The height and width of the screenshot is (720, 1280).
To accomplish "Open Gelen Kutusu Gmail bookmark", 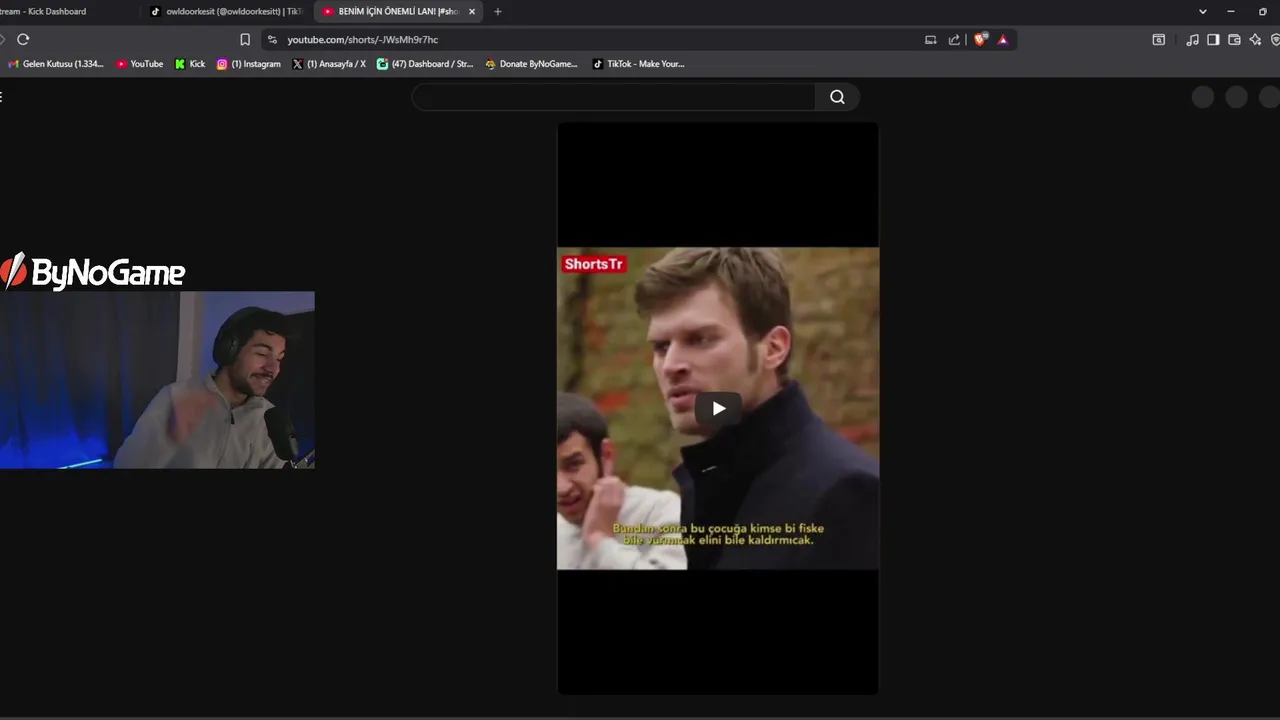I will pyautogui.click(x=56, y=64).
